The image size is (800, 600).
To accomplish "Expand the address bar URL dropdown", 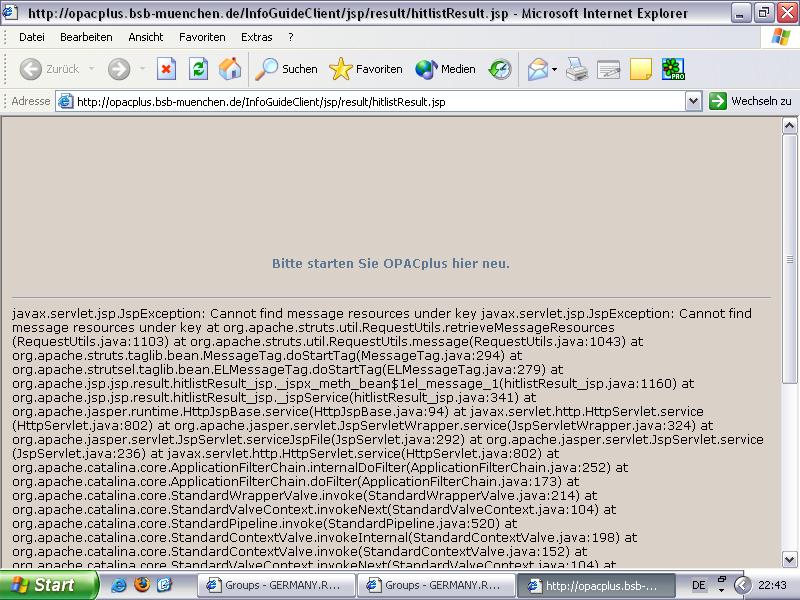I will click(693, 101).
